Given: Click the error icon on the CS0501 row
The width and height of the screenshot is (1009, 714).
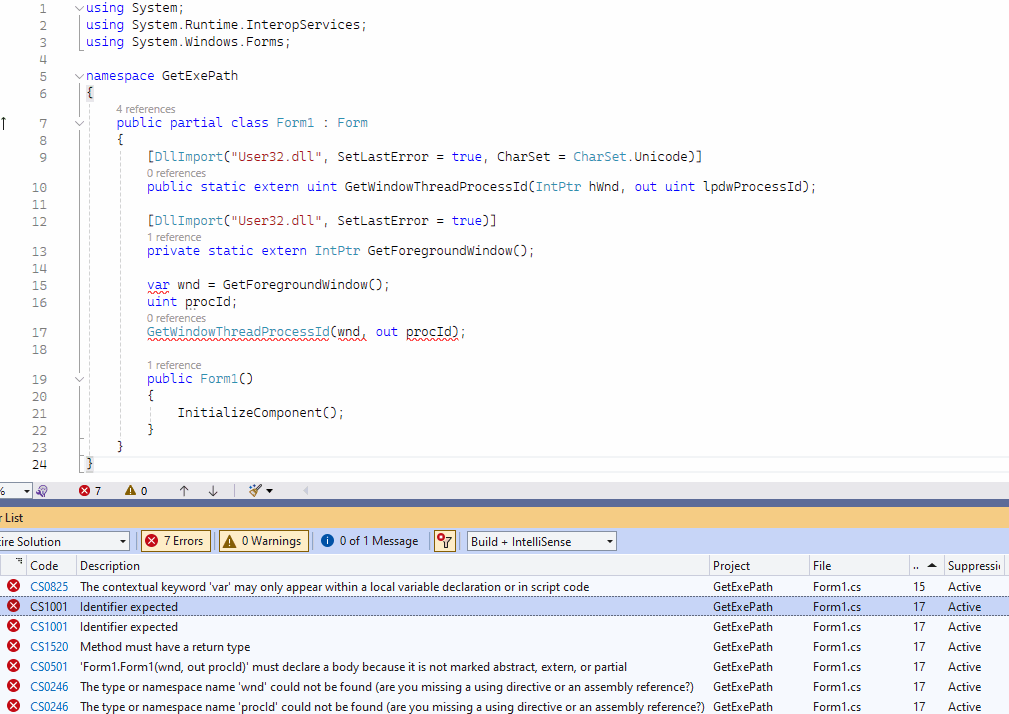Looking at the screenshot, I should (x=14, y=666).
